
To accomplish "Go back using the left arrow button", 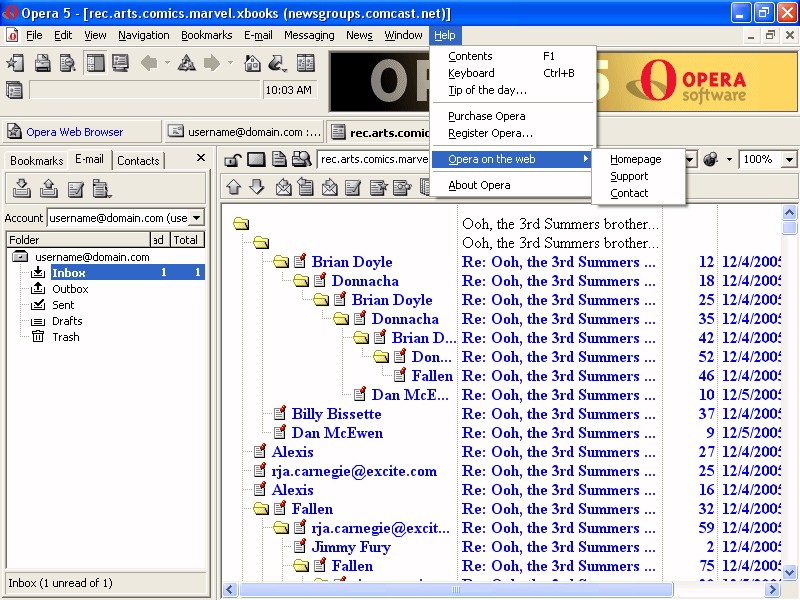I will [149, 63].
